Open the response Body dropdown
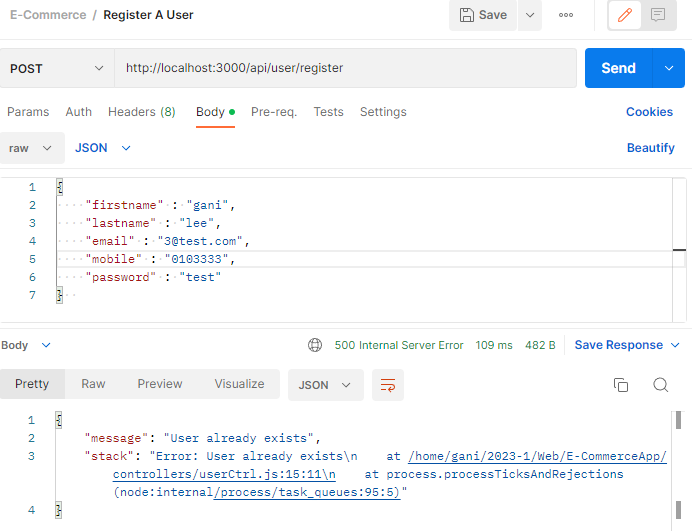Viewport: 692px width, 531px height. tap(26, 345)
